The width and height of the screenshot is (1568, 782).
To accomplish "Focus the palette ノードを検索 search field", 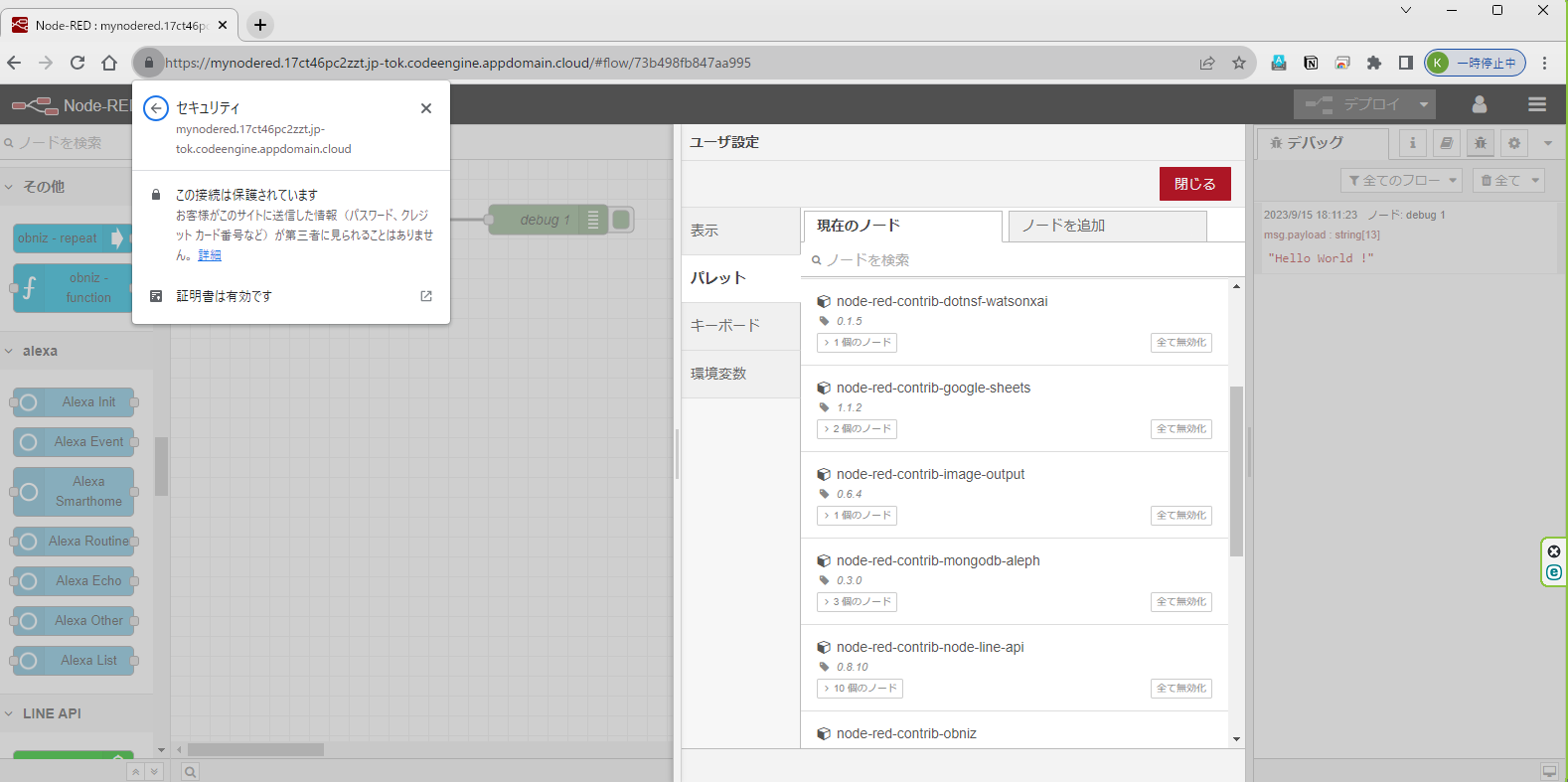I will 1023,260.
